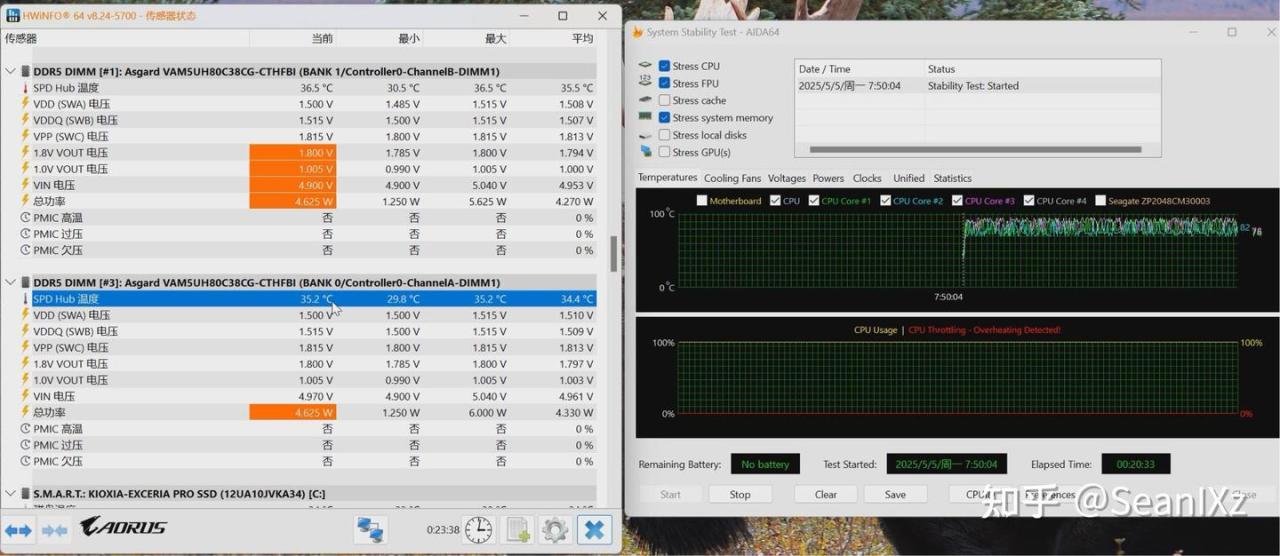Enable the Stress cache checkbox
The image size is (1280, 556).
(664, 100)
